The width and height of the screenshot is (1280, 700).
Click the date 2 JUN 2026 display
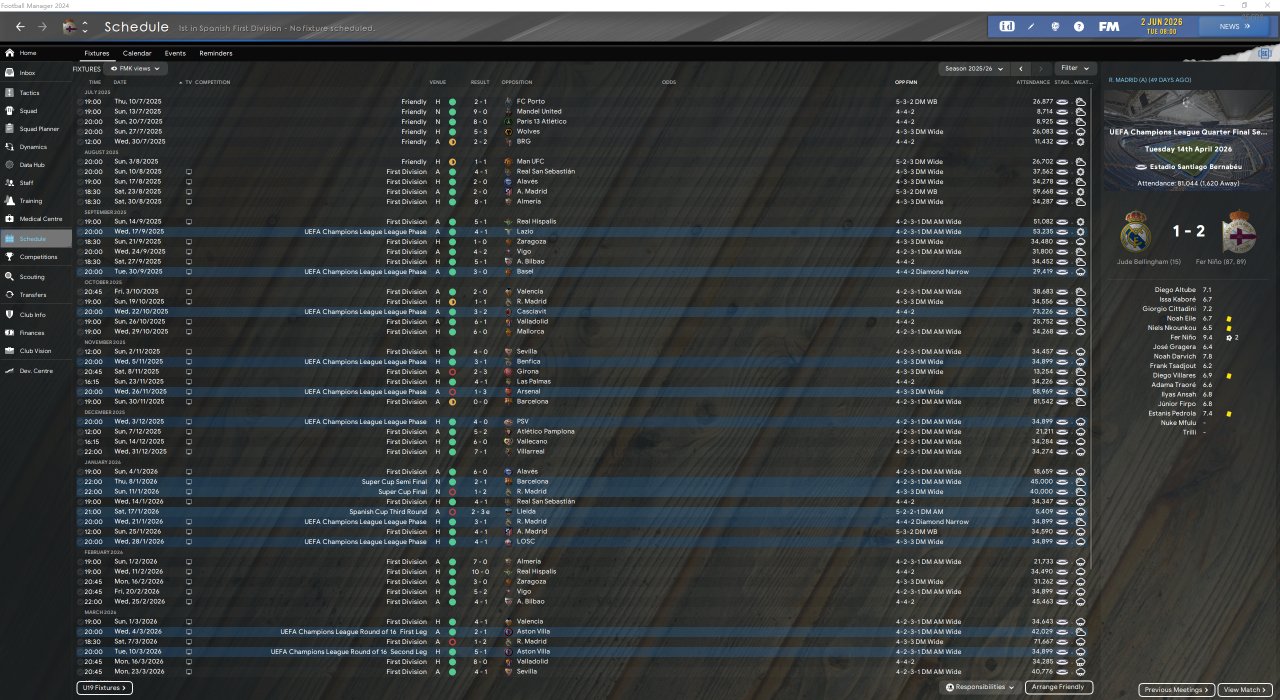1161,22
